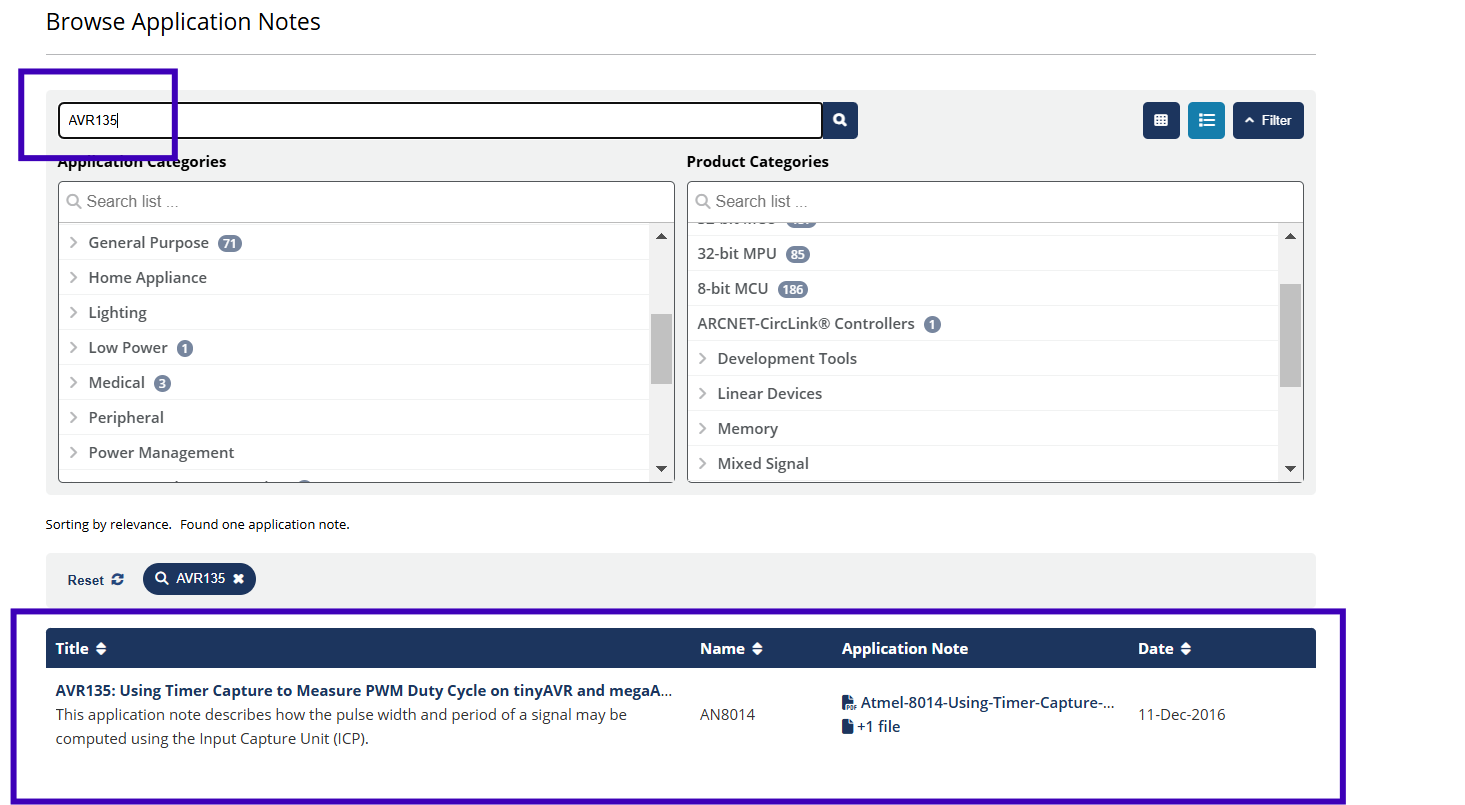Expand the Development Tools product category
Viewport: 1465px width, 805px height.
(702, 359)
